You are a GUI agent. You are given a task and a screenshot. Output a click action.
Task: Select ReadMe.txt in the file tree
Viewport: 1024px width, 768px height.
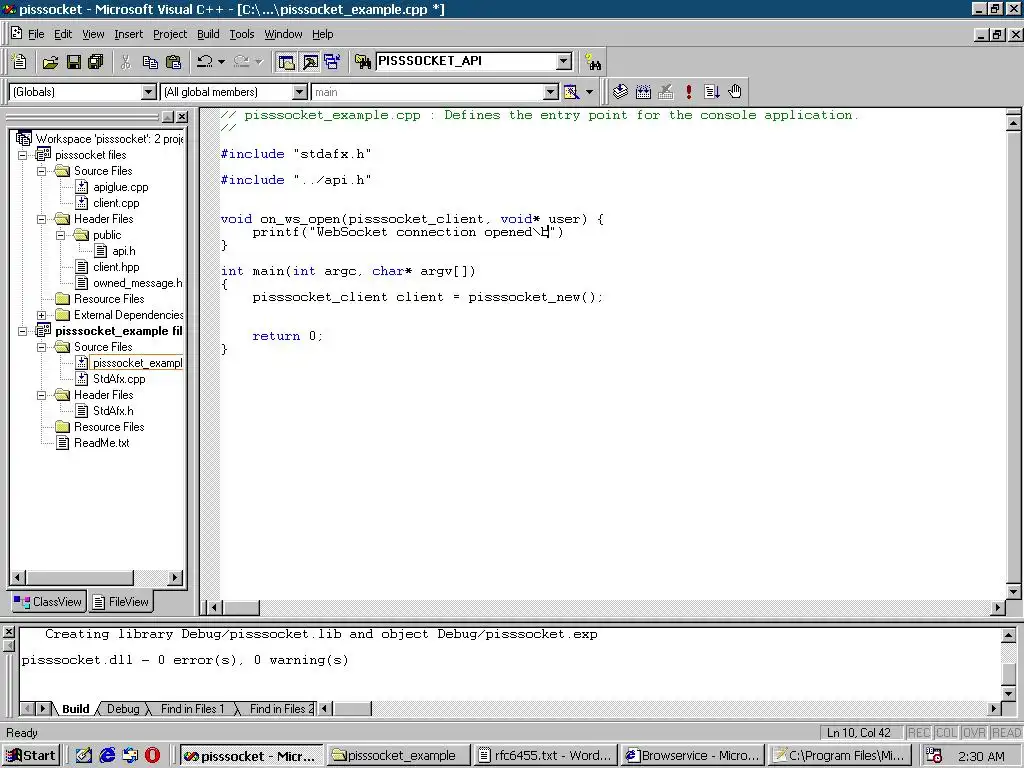(x=101, y=443)
